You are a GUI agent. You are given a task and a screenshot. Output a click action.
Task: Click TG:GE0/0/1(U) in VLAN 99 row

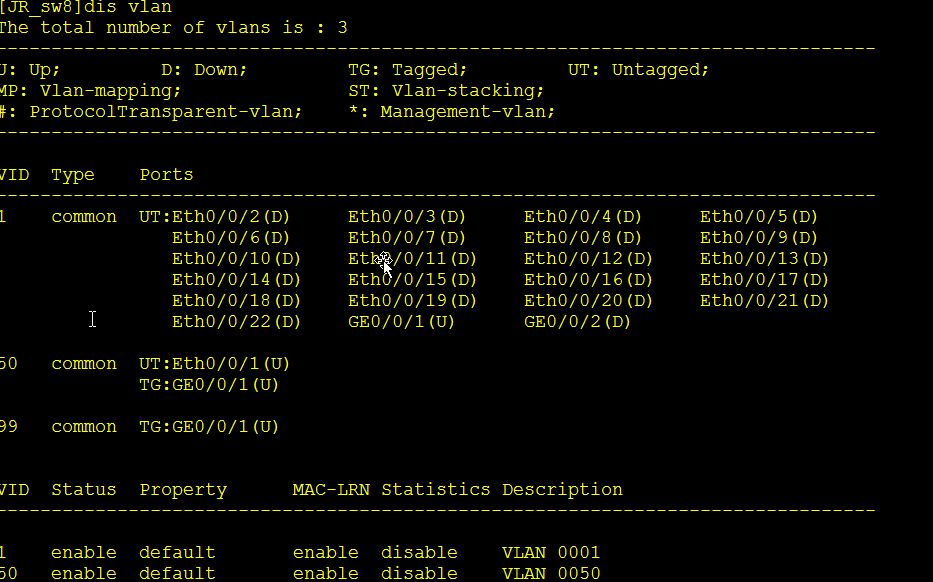(209, 427)
